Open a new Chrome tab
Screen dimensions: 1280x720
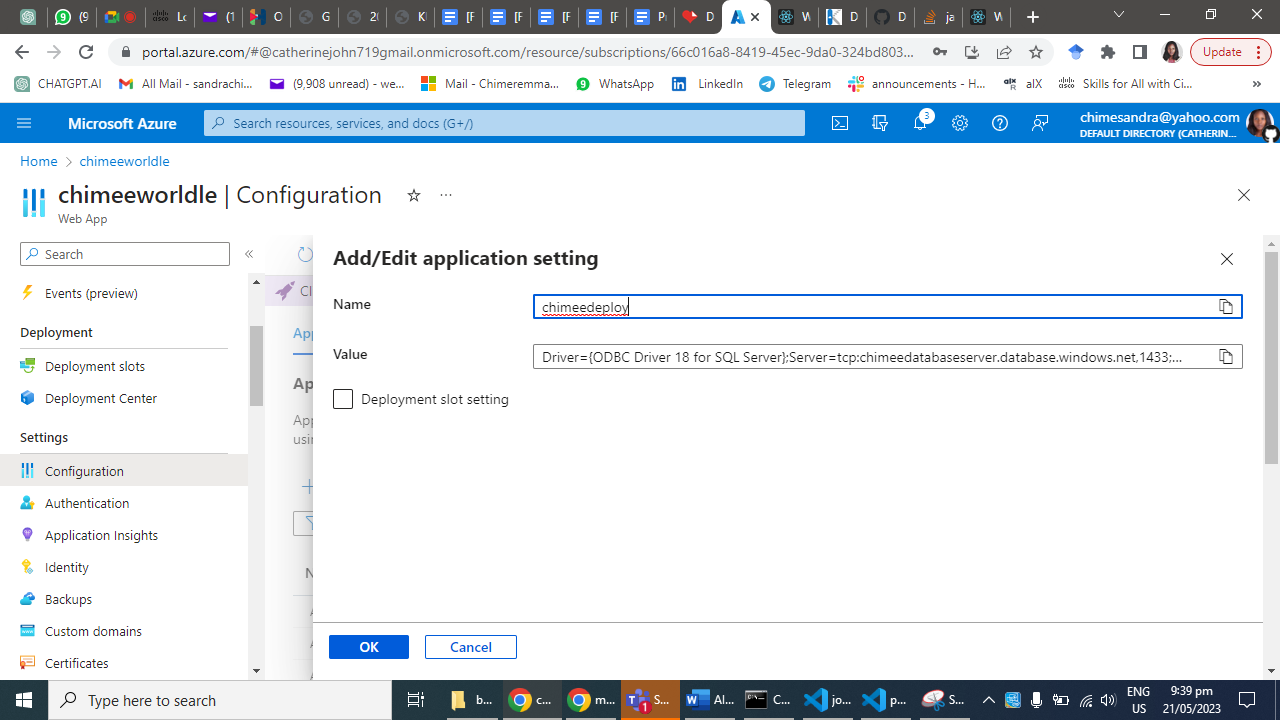coord(1033,17)
